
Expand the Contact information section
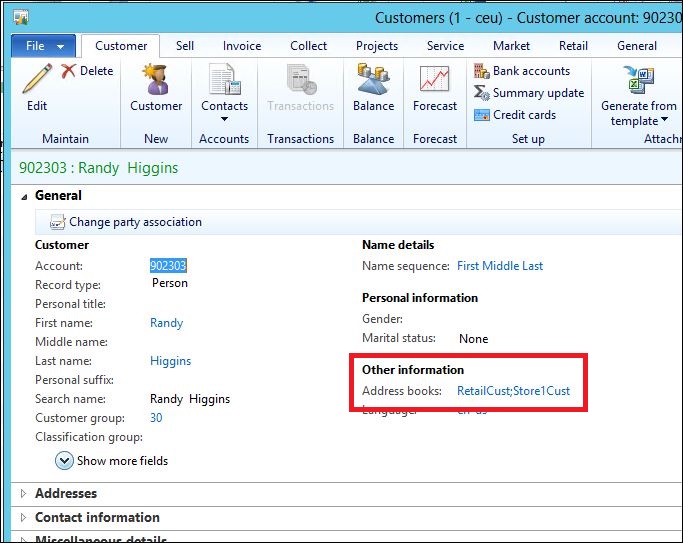click(x=24, y=517)
